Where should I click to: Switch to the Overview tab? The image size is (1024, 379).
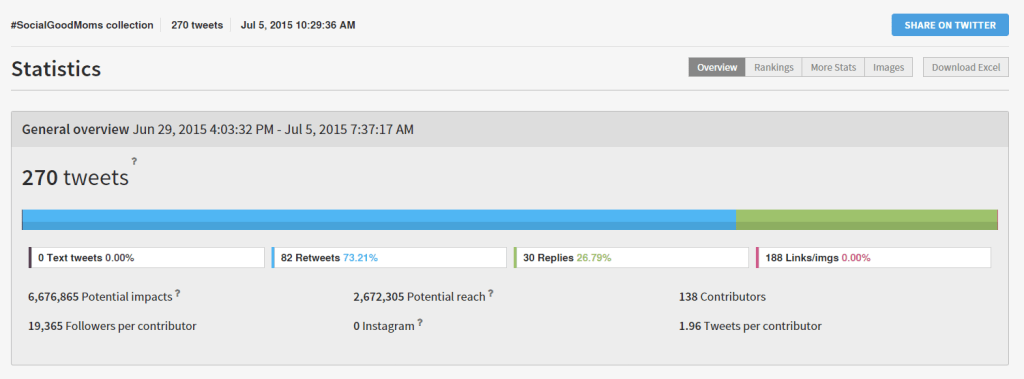point(716,67)
